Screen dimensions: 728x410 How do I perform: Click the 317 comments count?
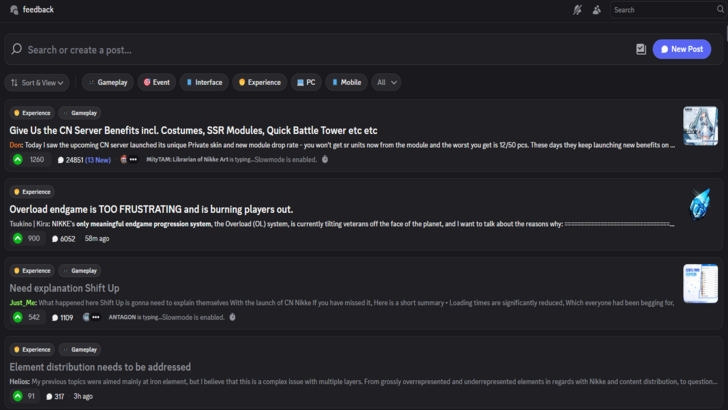pyautogui.click(x=55, y=397)
